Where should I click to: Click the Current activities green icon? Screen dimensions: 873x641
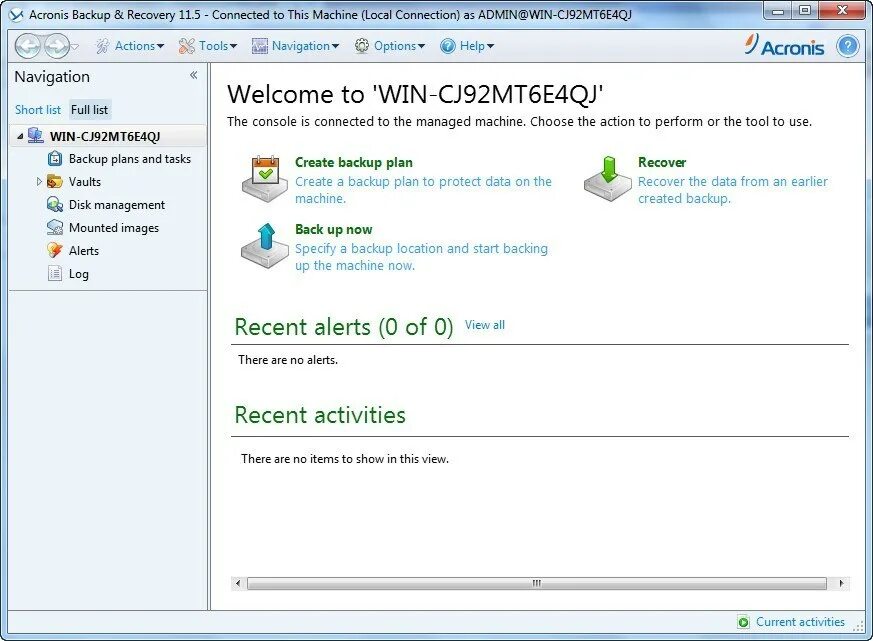tap(743, 622)
